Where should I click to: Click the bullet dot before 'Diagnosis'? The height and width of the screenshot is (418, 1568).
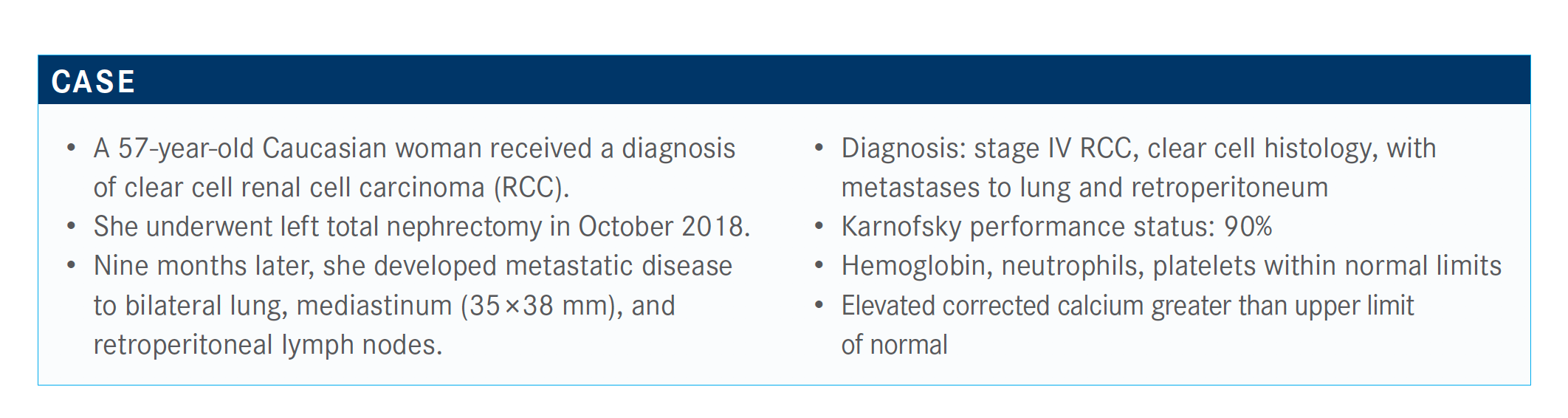coord(819,148)
